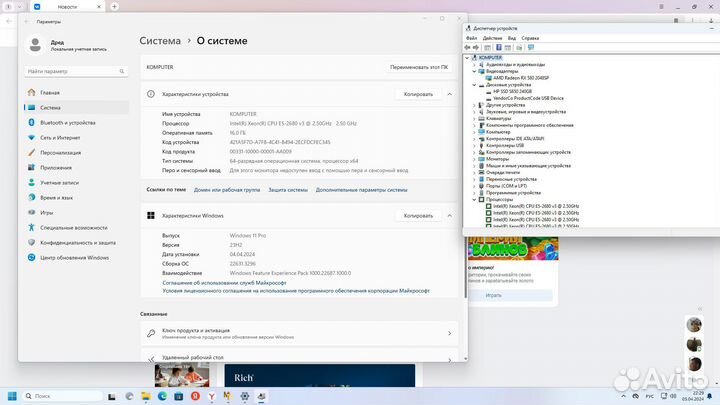Expand Аудиовходы и аудиовыходы node
Viewport: 720px width, 405px height.
tap(474, 65)
